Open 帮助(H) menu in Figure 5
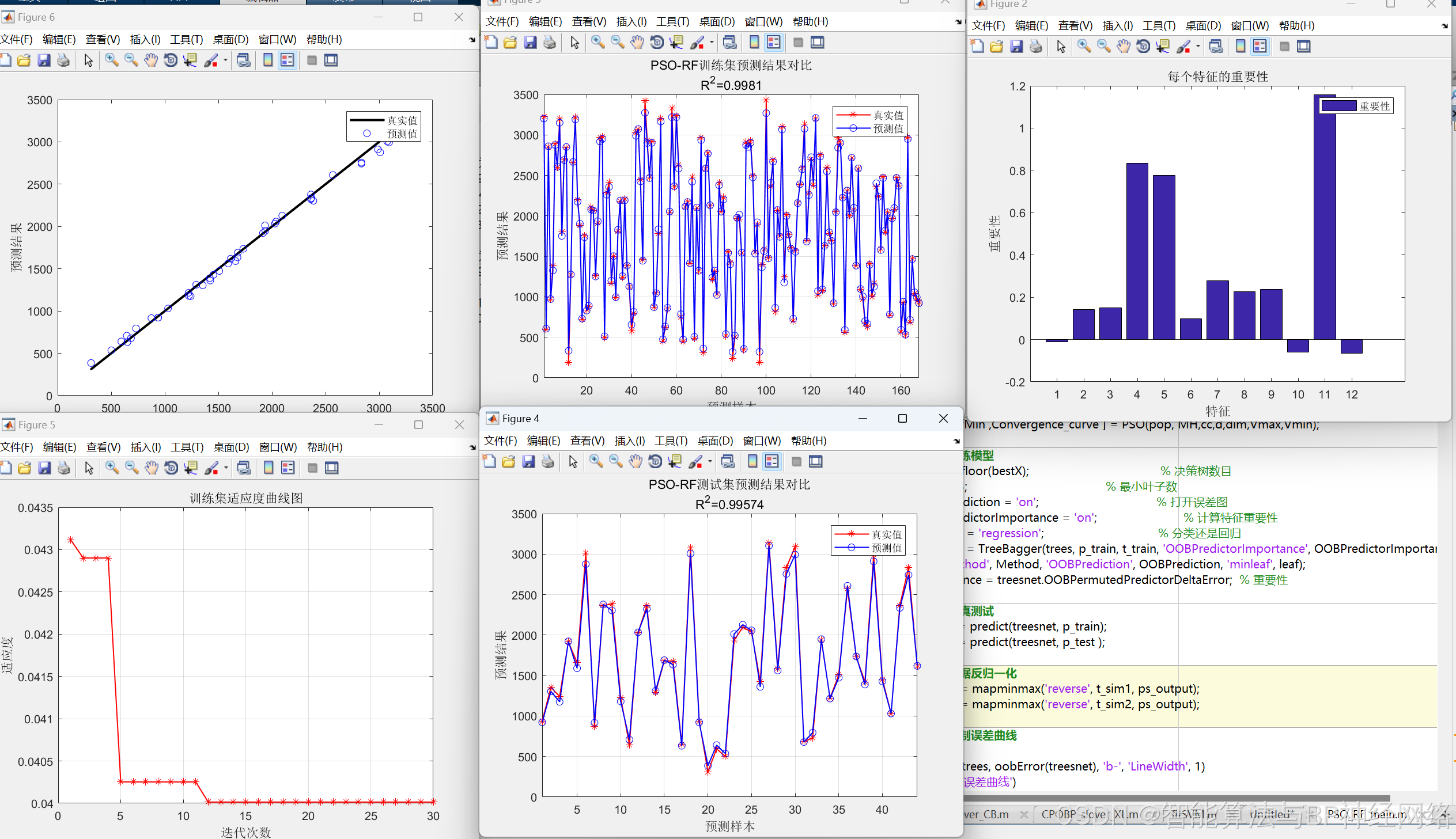The image size is (1456, 839). 324,447
